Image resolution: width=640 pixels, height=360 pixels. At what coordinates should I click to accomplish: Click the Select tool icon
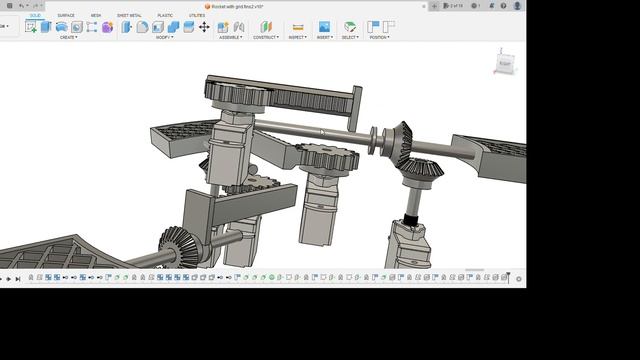(x=350, y=27)
